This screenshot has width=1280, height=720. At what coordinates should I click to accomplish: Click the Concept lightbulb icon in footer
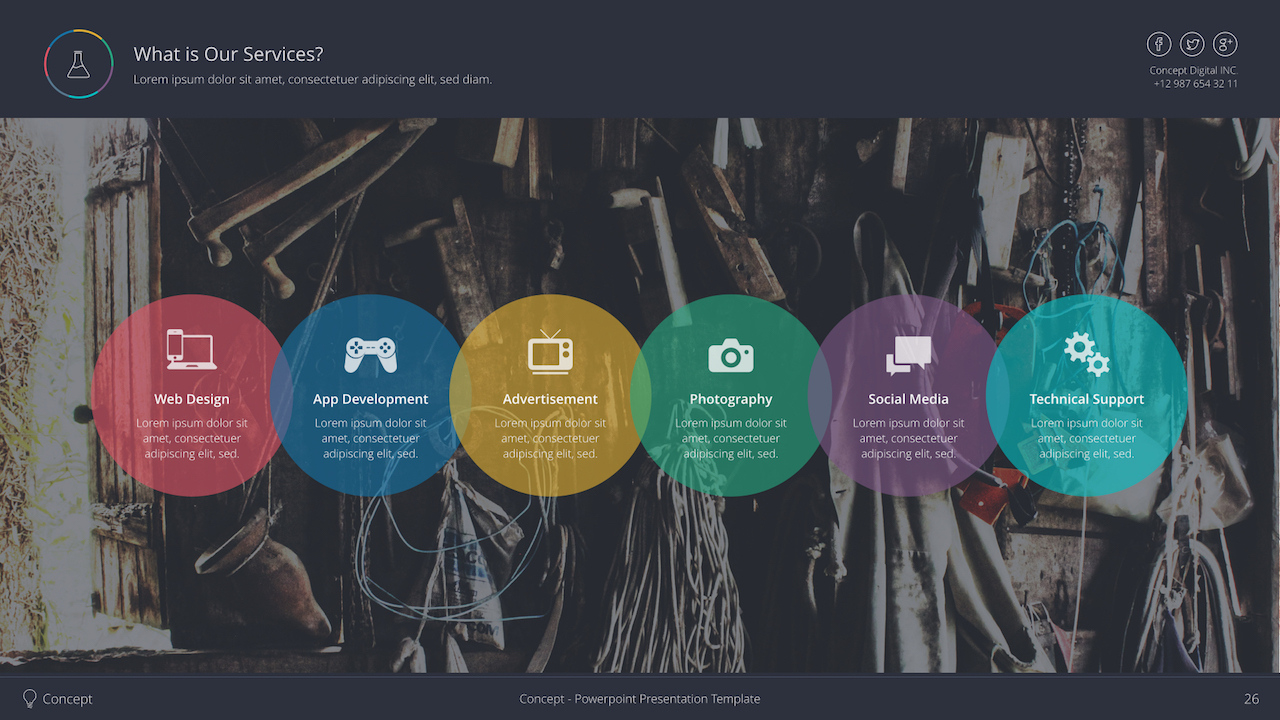(31, 698)
